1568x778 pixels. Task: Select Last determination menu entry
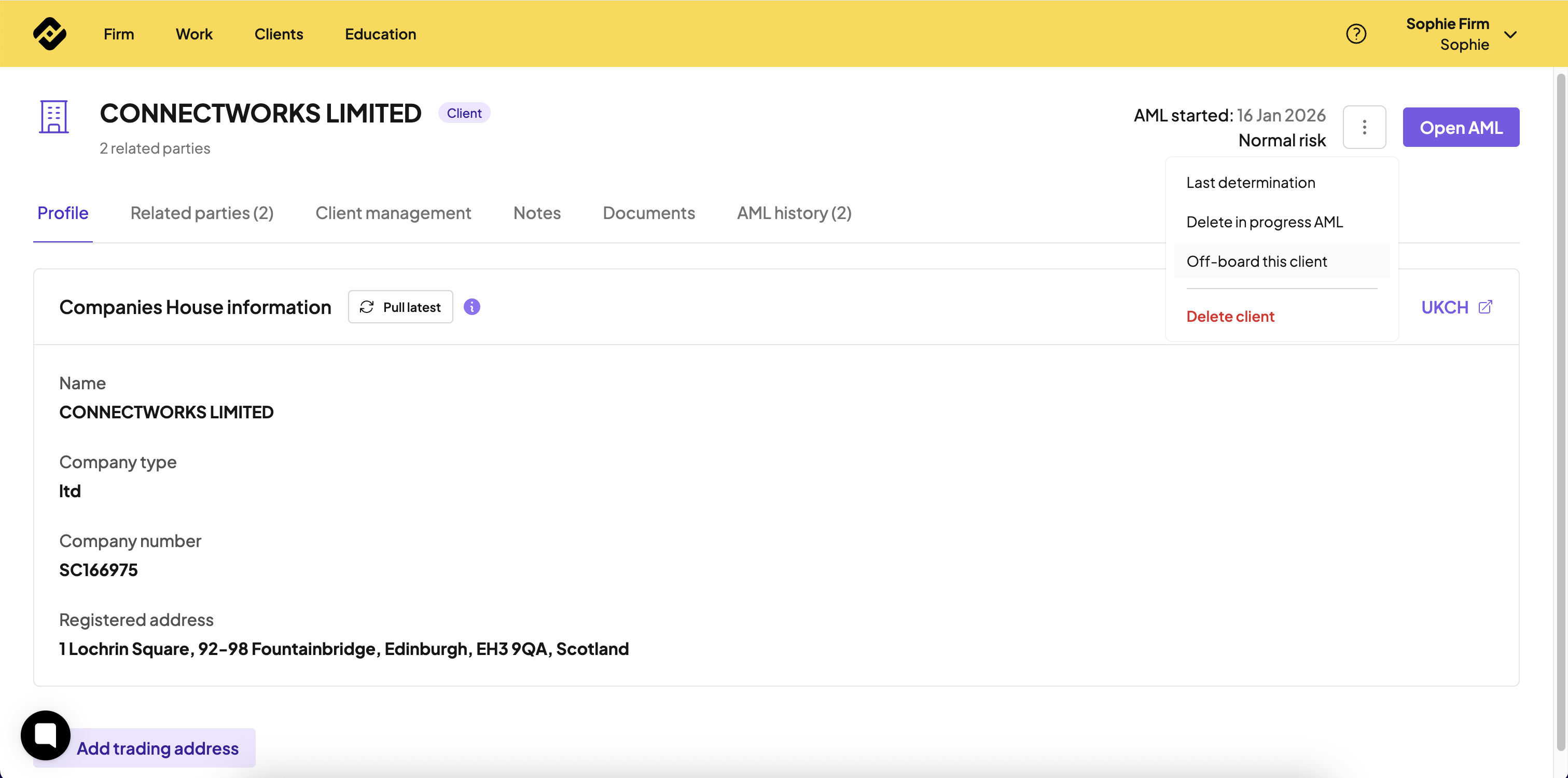tap(1250, 182)
